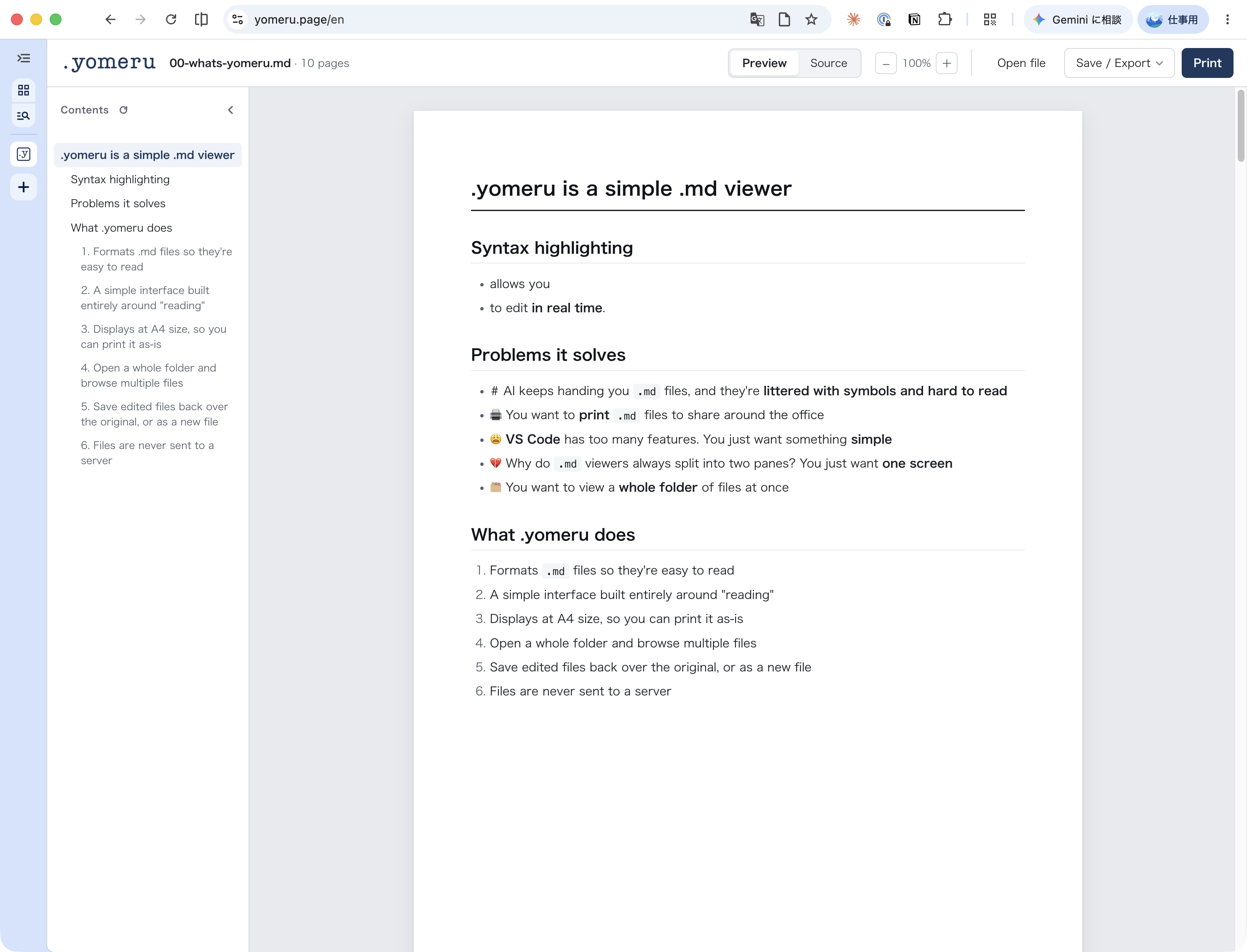This screenshot has height=952, width=1247.
Task: Open the browser side panel icon
Action: (201, 19)
